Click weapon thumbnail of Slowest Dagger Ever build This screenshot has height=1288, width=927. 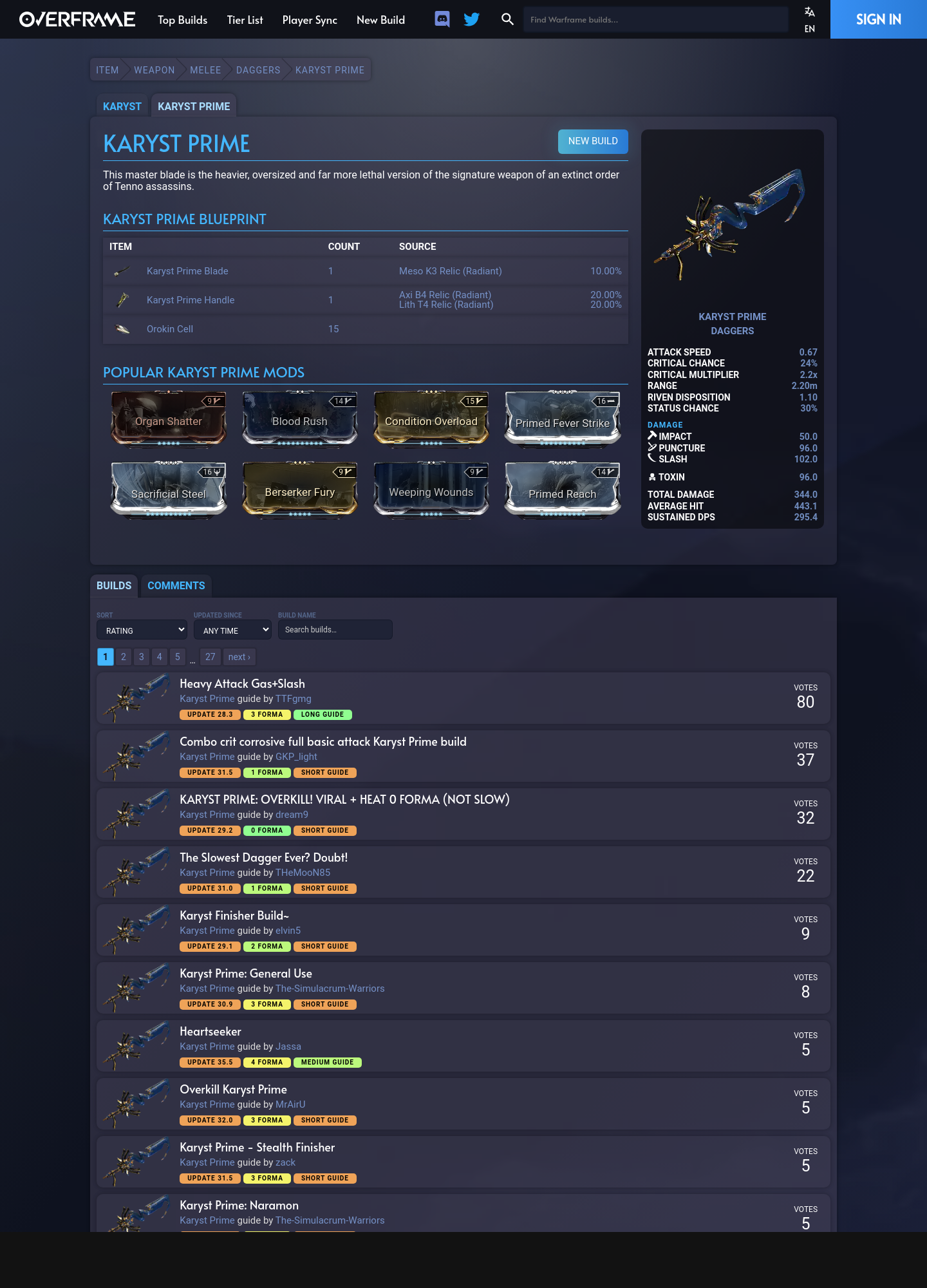(138, 872)
